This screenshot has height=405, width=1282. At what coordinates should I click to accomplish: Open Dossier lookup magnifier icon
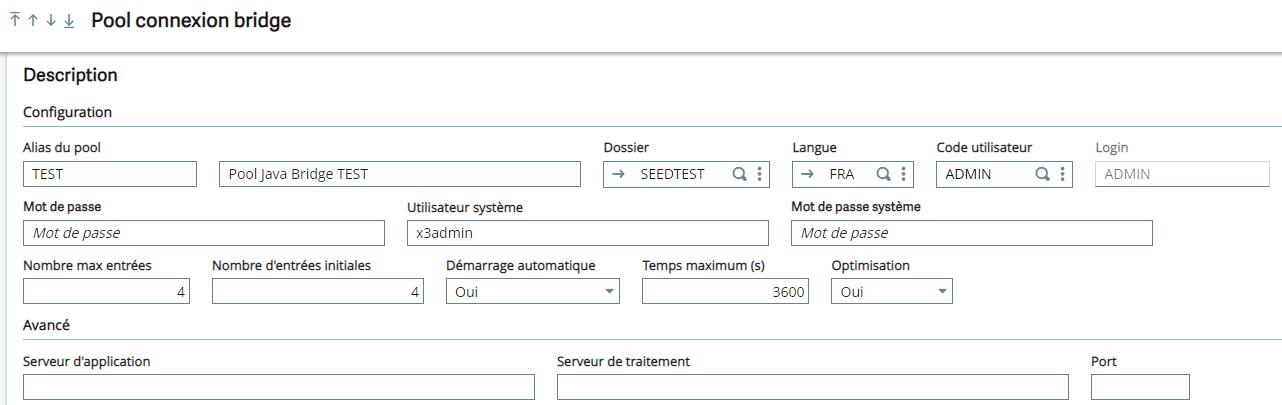pos(740,174)
